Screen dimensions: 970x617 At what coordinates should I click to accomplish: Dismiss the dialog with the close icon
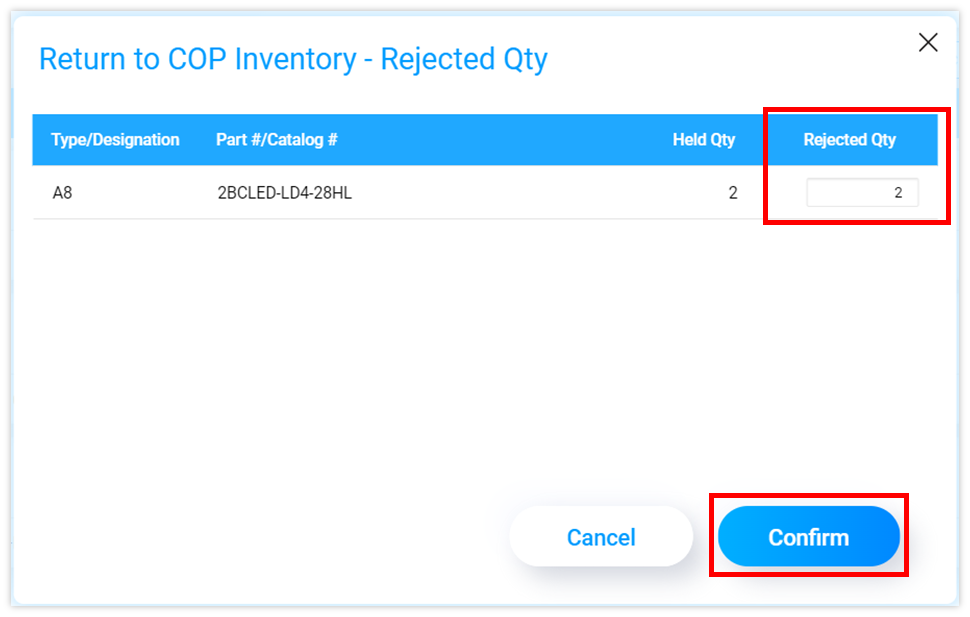(928, 42)
